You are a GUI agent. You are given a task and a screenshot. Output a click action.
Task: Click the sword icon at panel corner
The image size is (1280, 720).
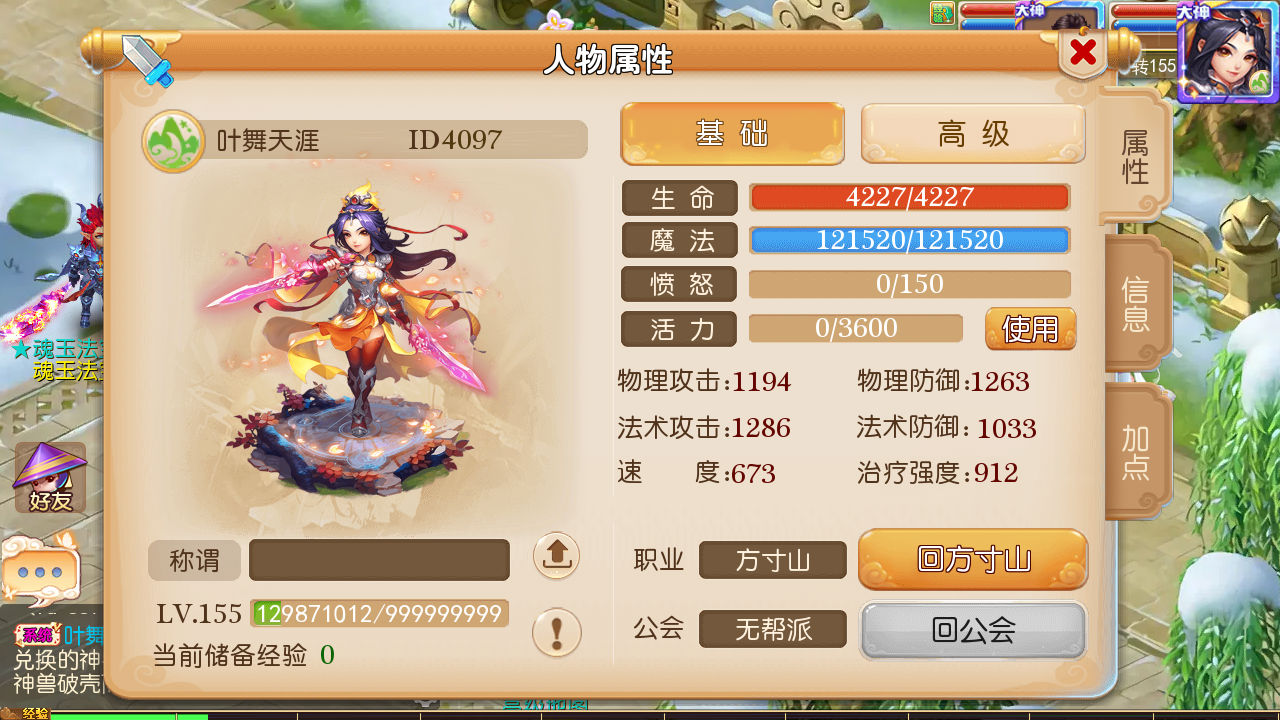pyautogui.click(x=148, y=60)
